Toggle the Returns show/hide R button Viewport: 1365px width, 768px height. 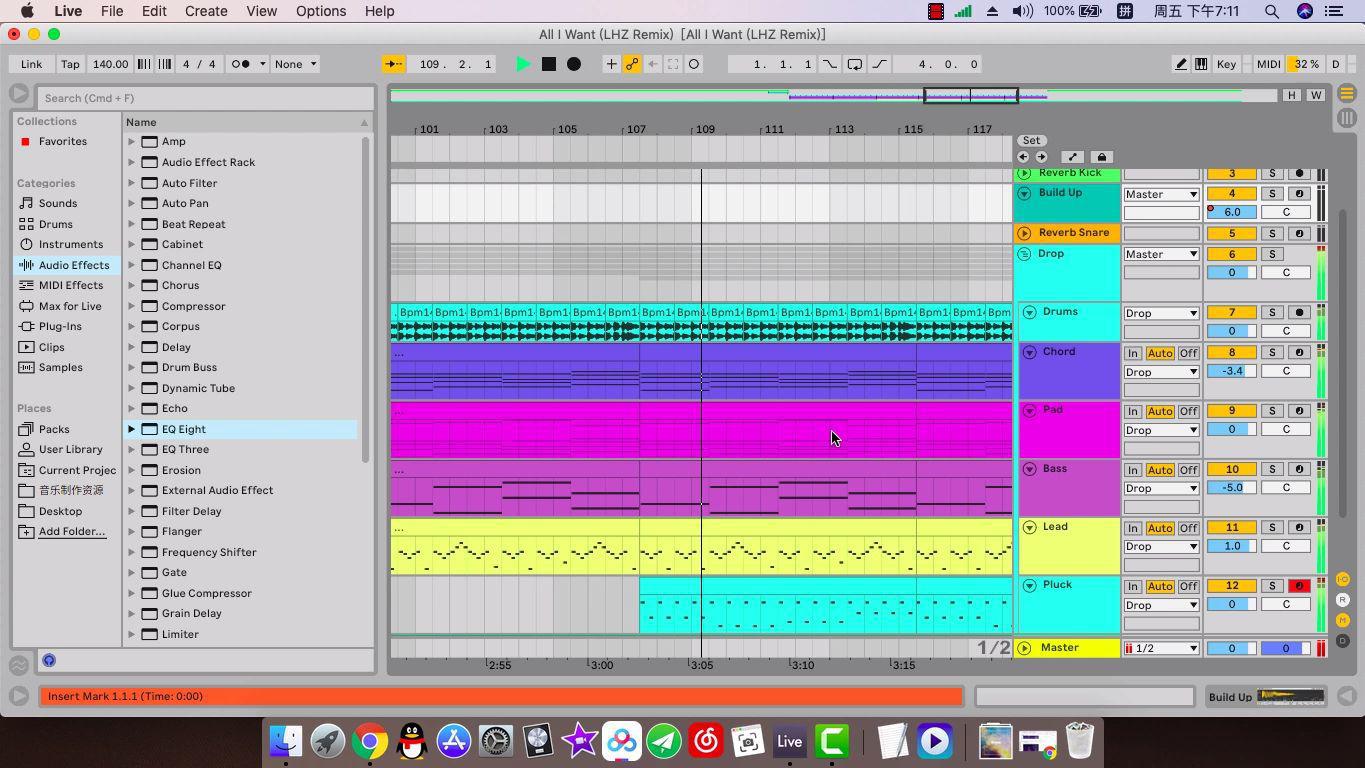pos(1343,600)
